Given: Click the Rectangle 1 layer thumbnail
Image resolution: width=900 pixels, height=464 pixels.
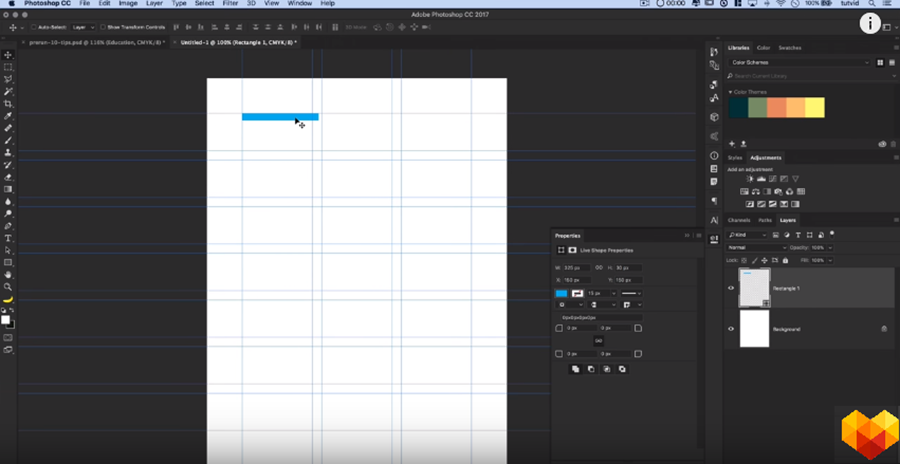Looking at the screenshot, I should point(754,288).
